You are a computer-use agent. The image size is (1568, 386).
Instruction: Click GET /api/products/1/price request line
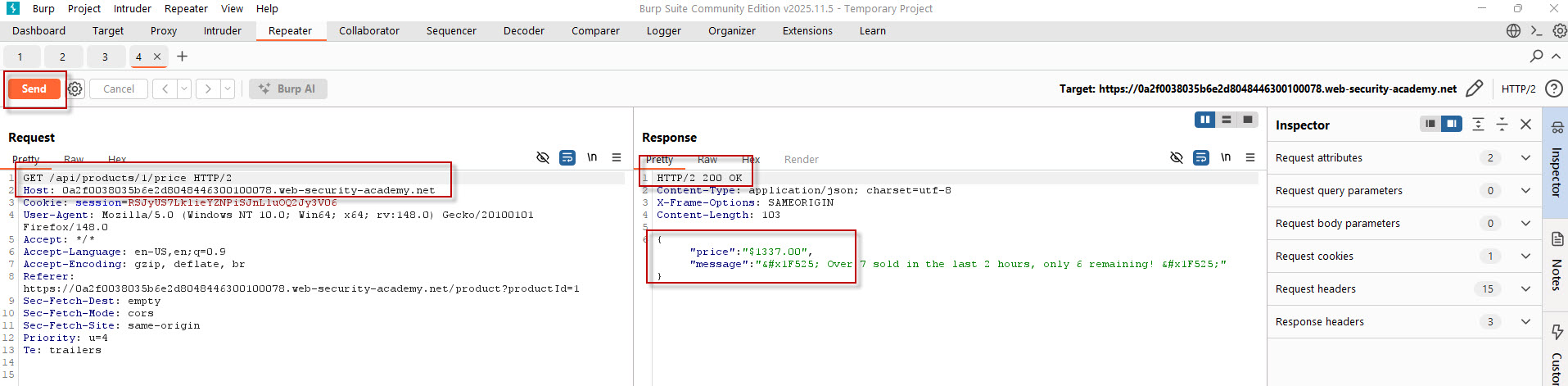[x=128, y=178]
